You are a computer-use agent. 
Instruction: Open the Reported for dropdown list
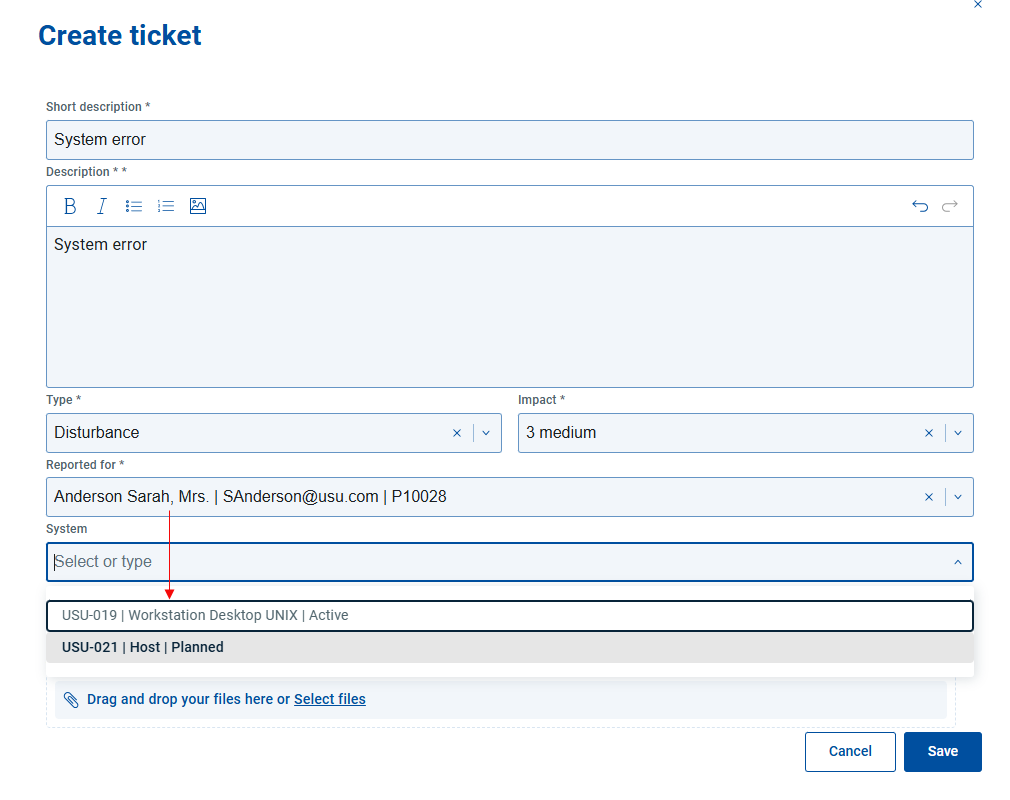[958, 497]
